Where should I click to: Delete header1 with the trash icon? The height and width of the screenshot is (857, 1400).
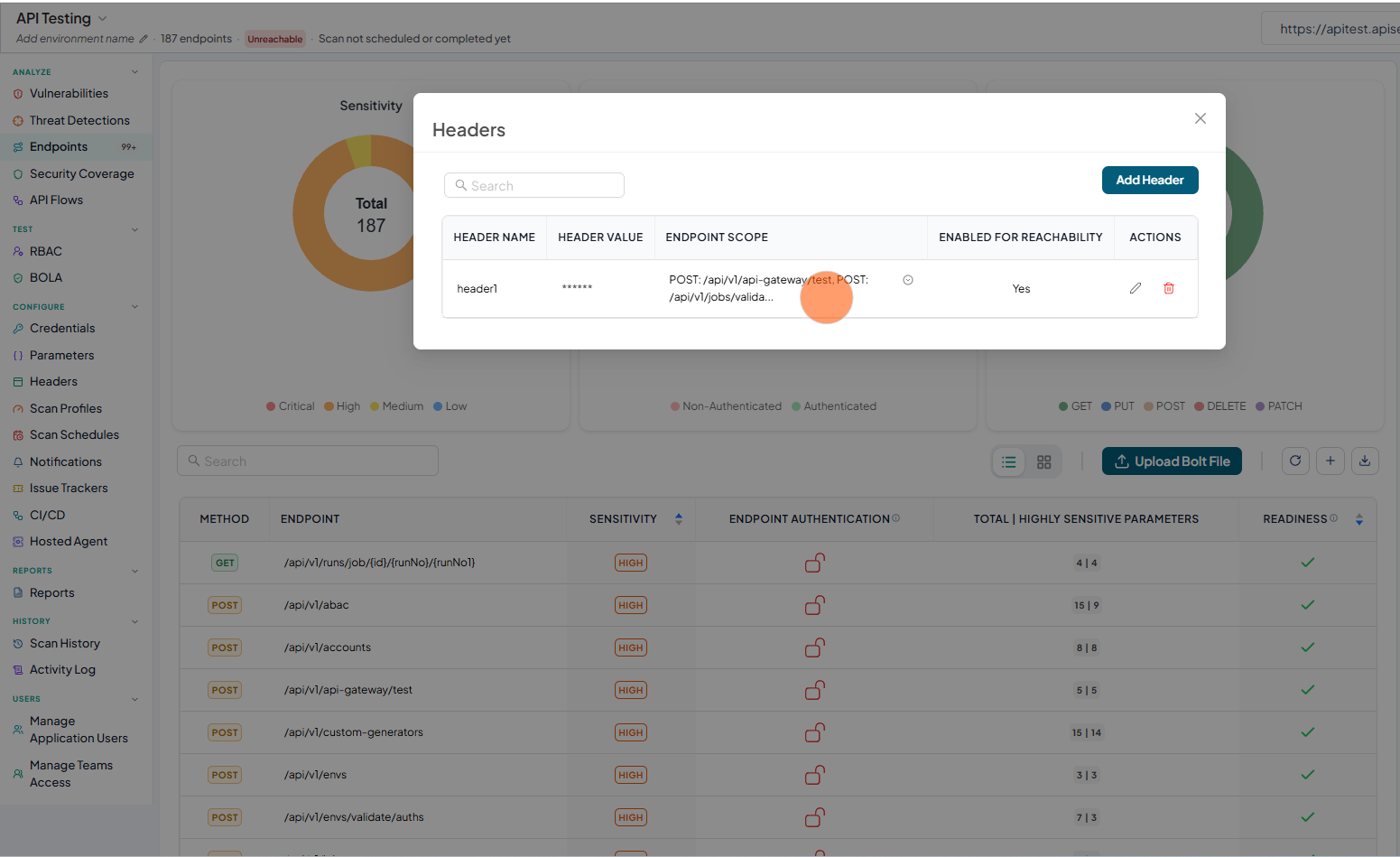[x=1169, y=288]
